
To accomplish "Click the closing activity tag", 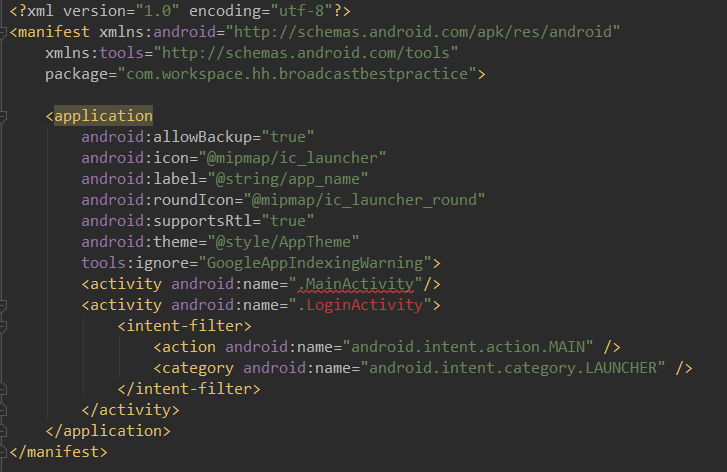I will click(131, 410).
